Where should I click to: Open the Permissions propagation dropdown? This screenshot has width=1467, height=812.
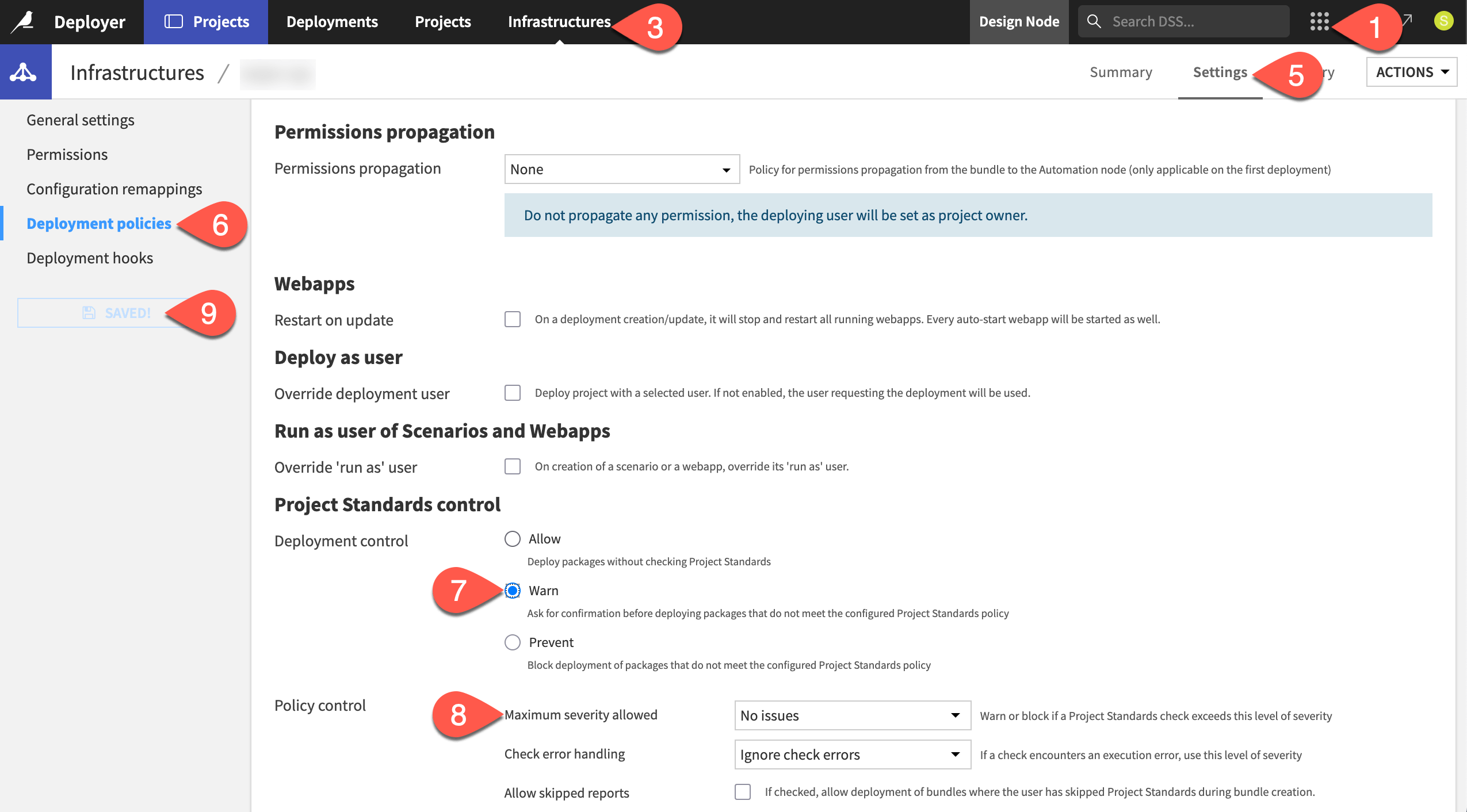pos(621,168)
